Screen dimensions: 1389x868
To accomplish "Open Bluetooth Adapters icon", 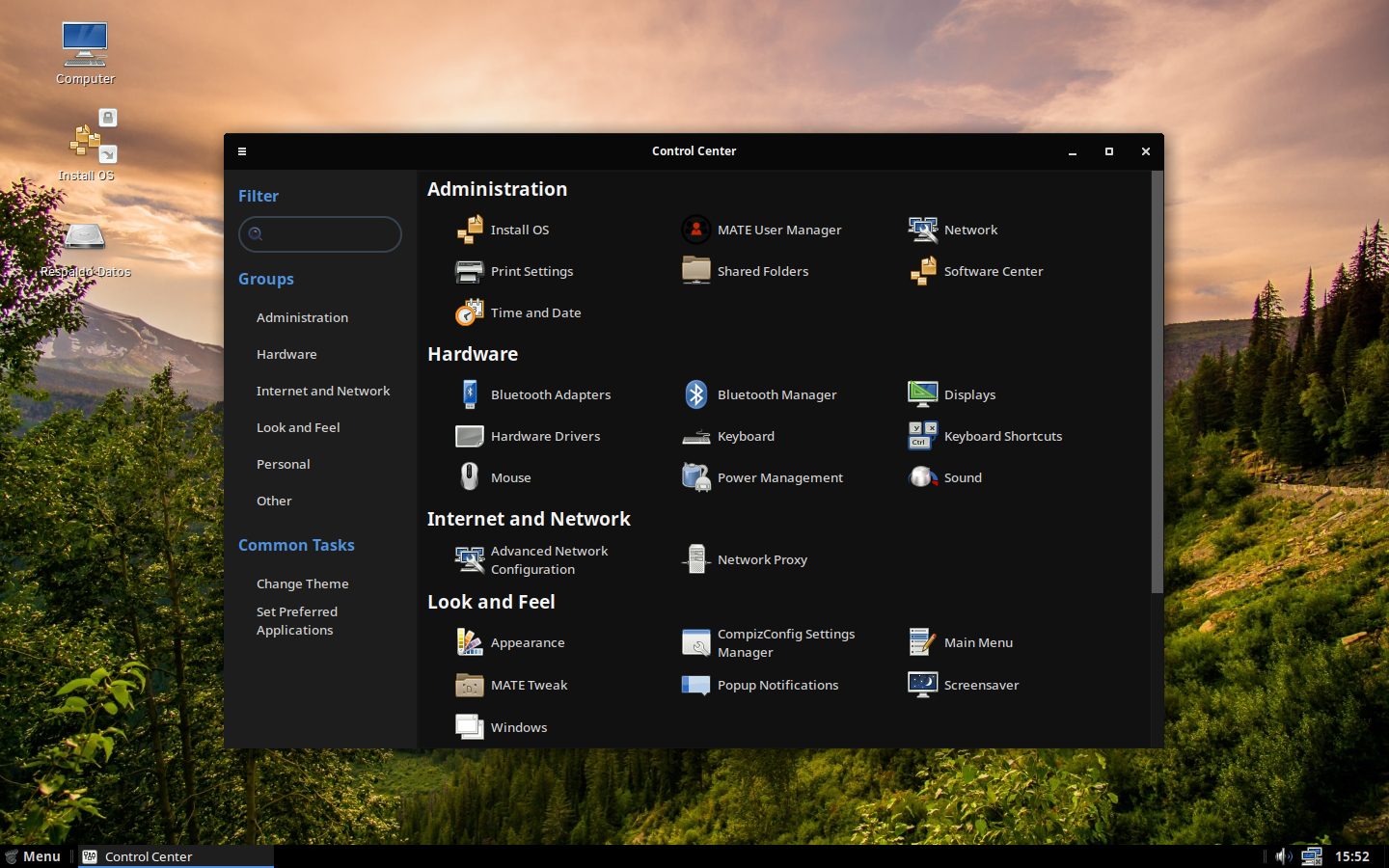I will (470, 394).
